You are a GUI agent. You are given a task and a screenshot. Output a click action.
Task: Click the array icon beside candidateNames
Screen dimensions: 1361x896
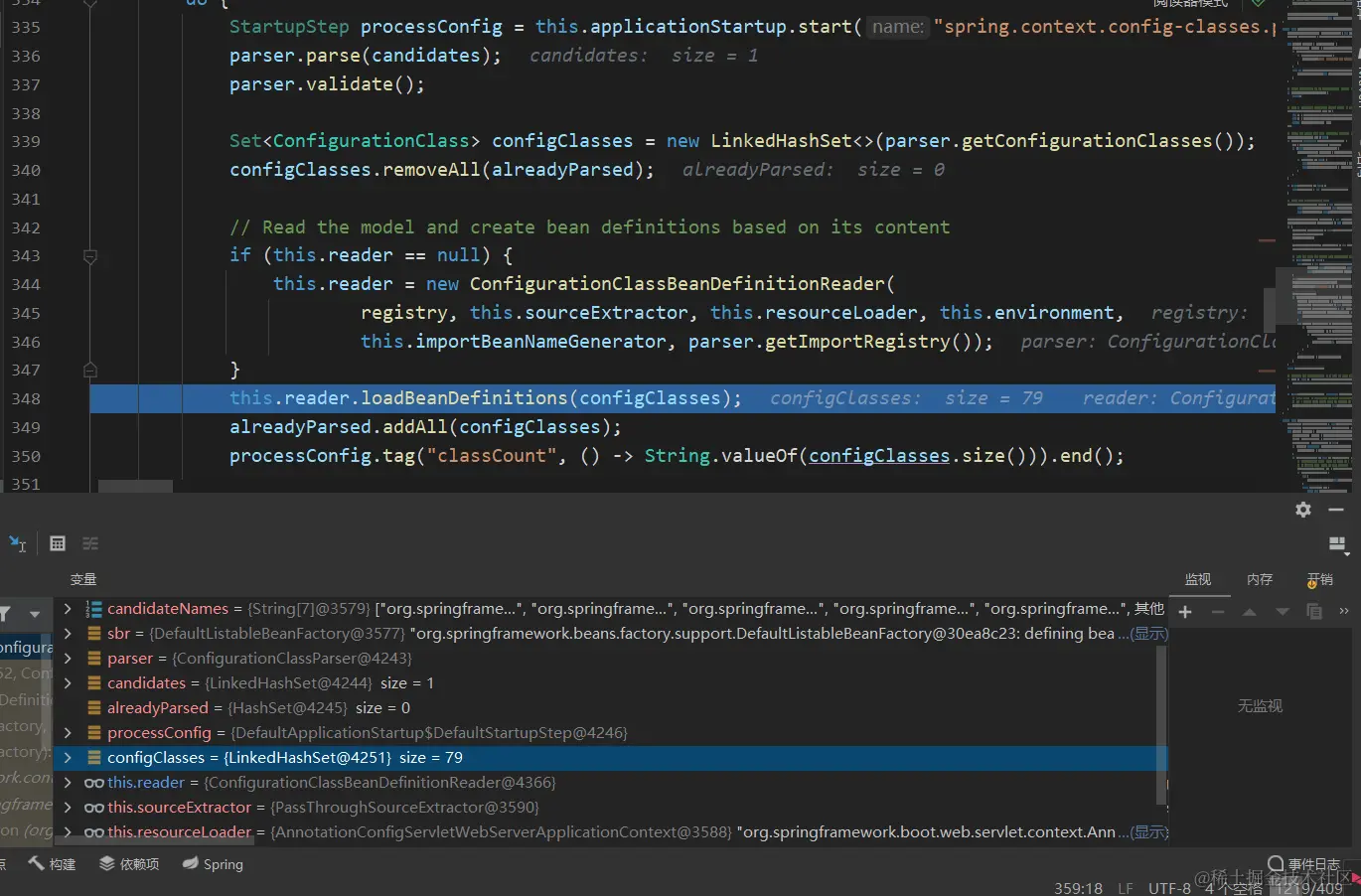94,609
